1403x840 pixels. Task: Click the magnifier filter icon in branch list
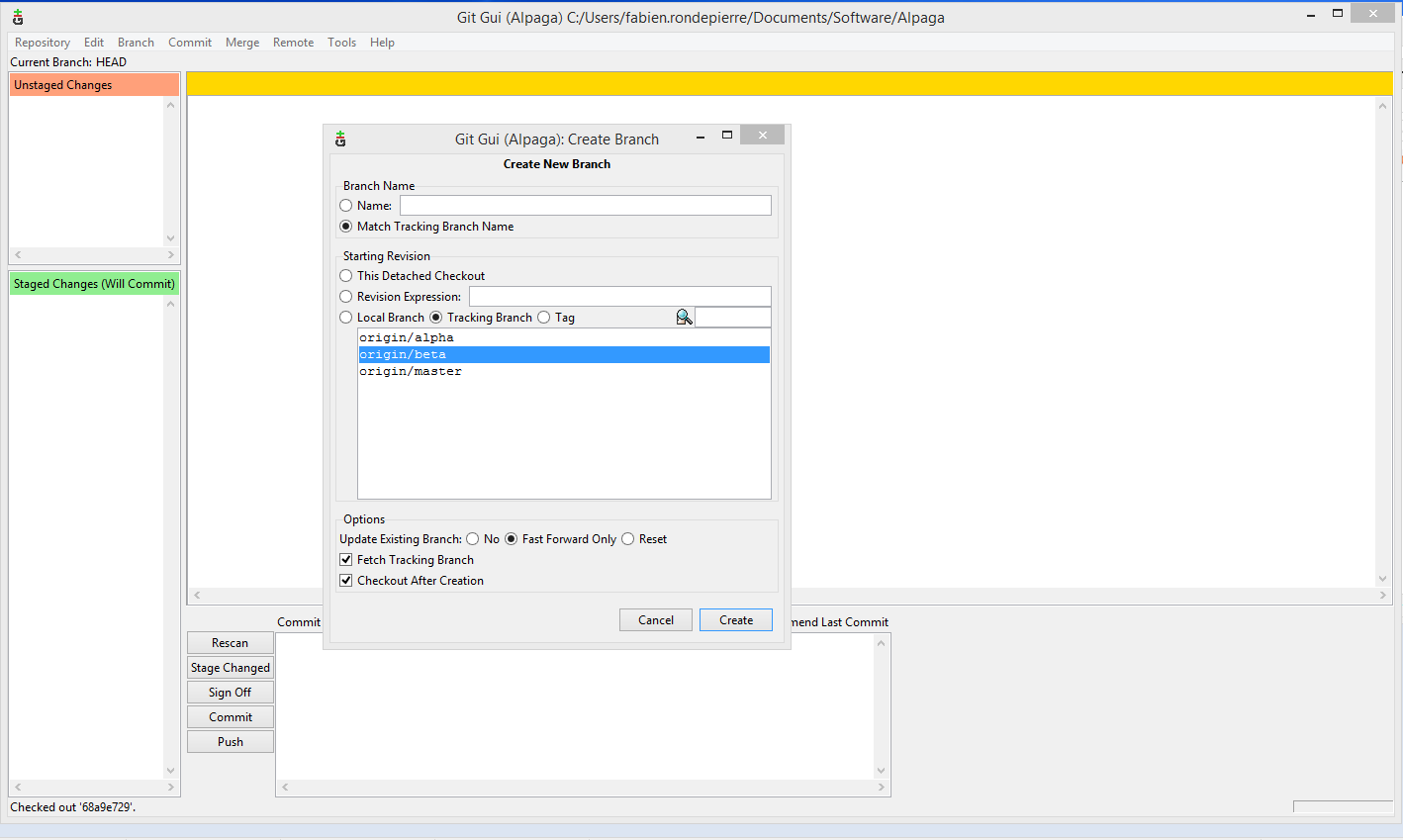684,317
